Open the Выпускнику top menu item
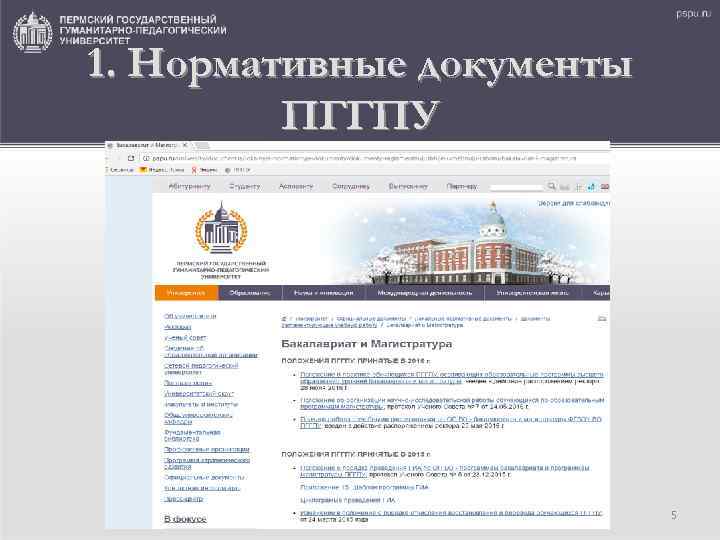Image resolution: width=720 pixels, height=540 pixels. (x=408, y=186)
